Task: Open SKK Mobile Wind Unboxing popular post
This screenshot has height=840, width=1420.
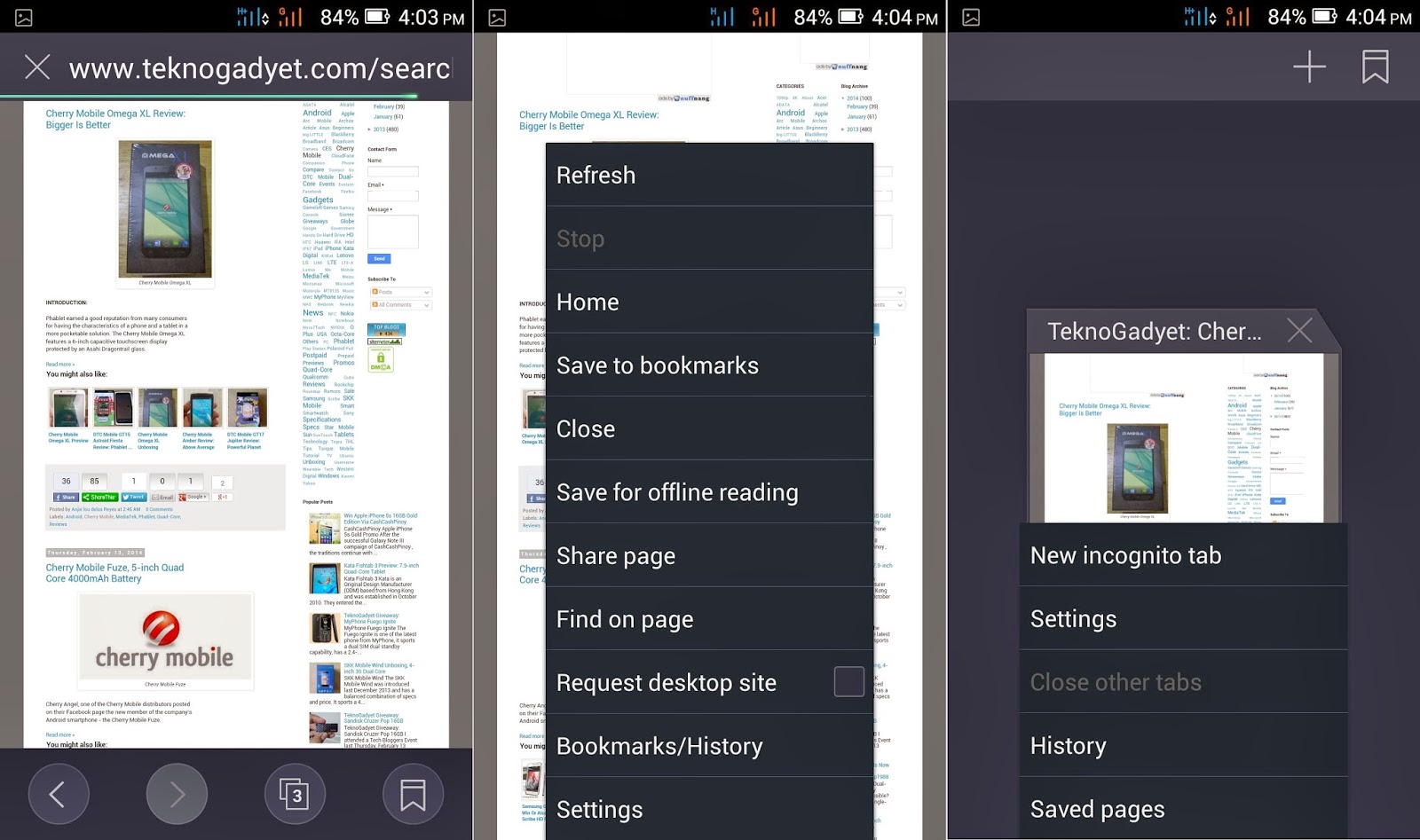Action: (379, 668)
